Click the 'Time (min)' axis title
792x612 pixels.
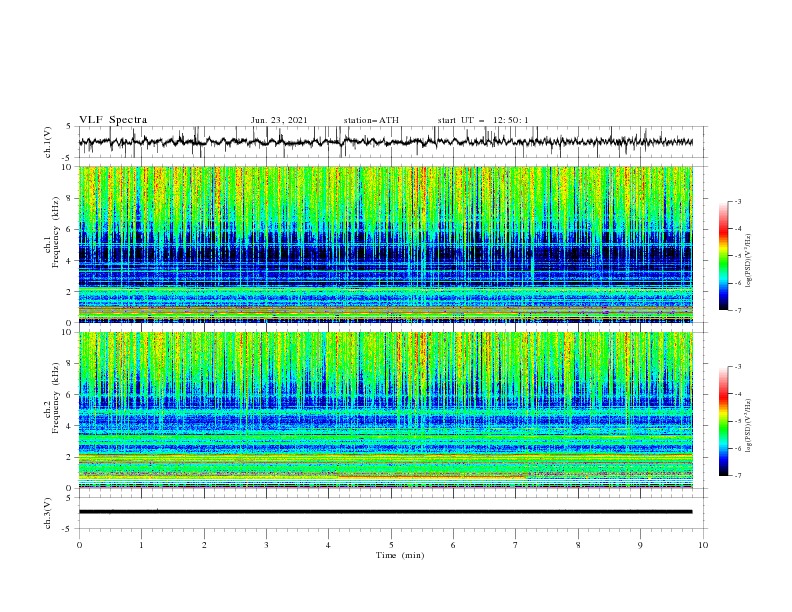coord(400,555)
